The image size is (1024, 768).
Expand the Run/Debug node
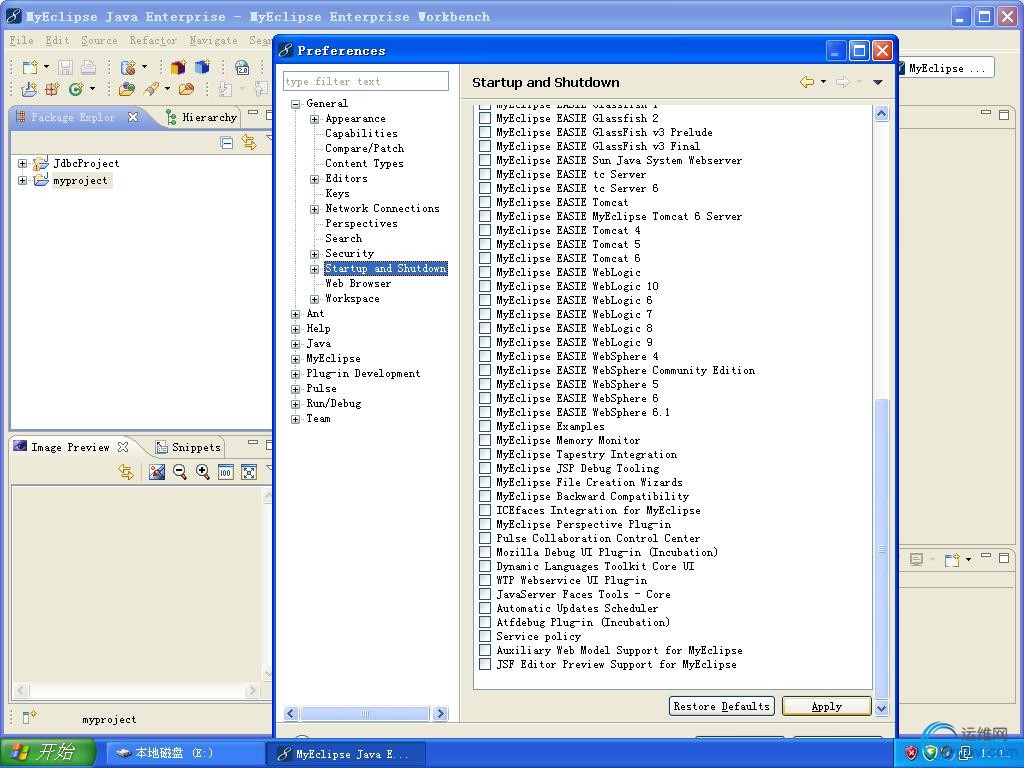(296, 404)
